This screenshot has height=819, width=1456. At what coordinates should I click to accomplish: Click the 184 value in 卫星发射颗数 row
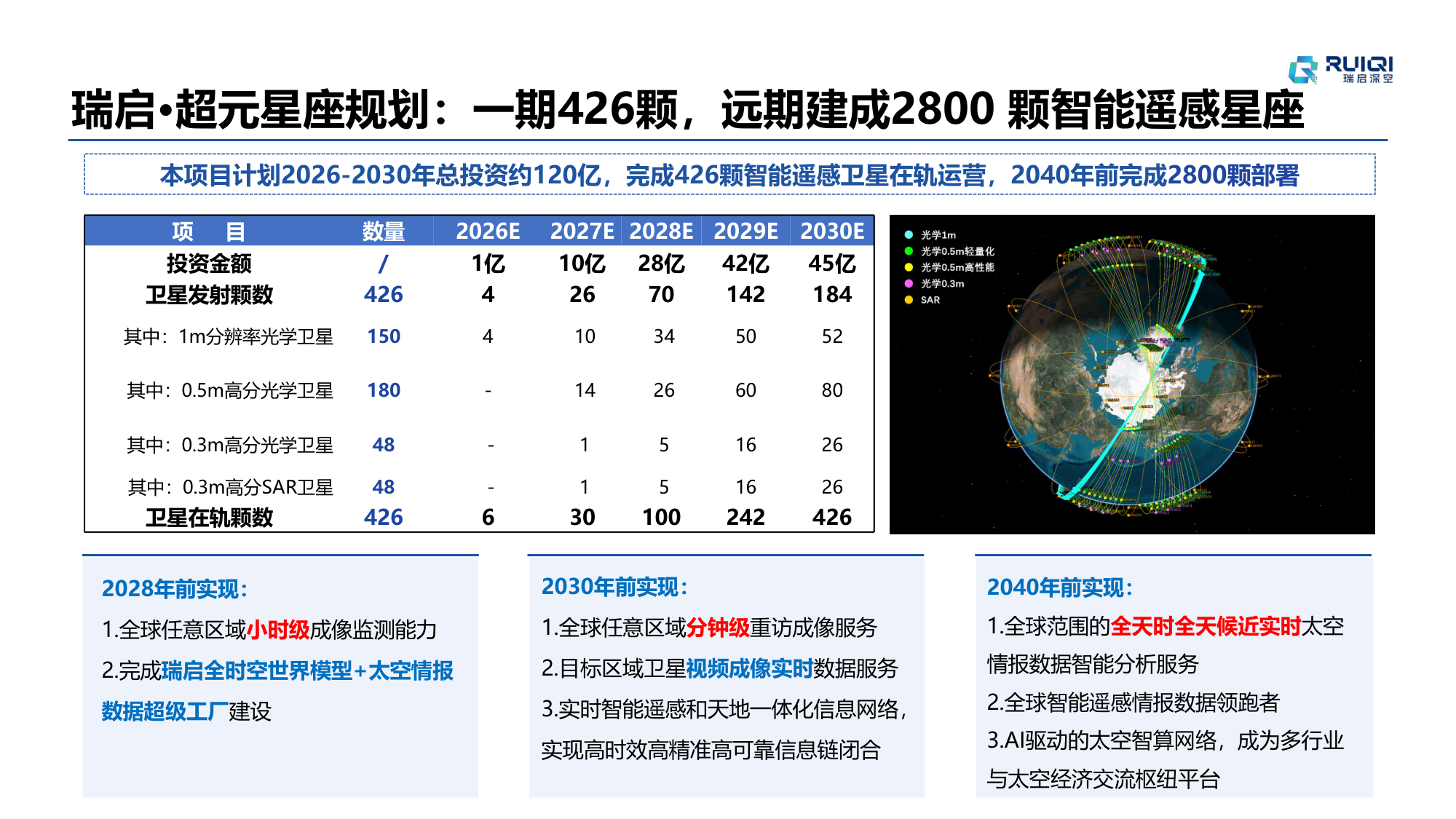pos(832,295)
